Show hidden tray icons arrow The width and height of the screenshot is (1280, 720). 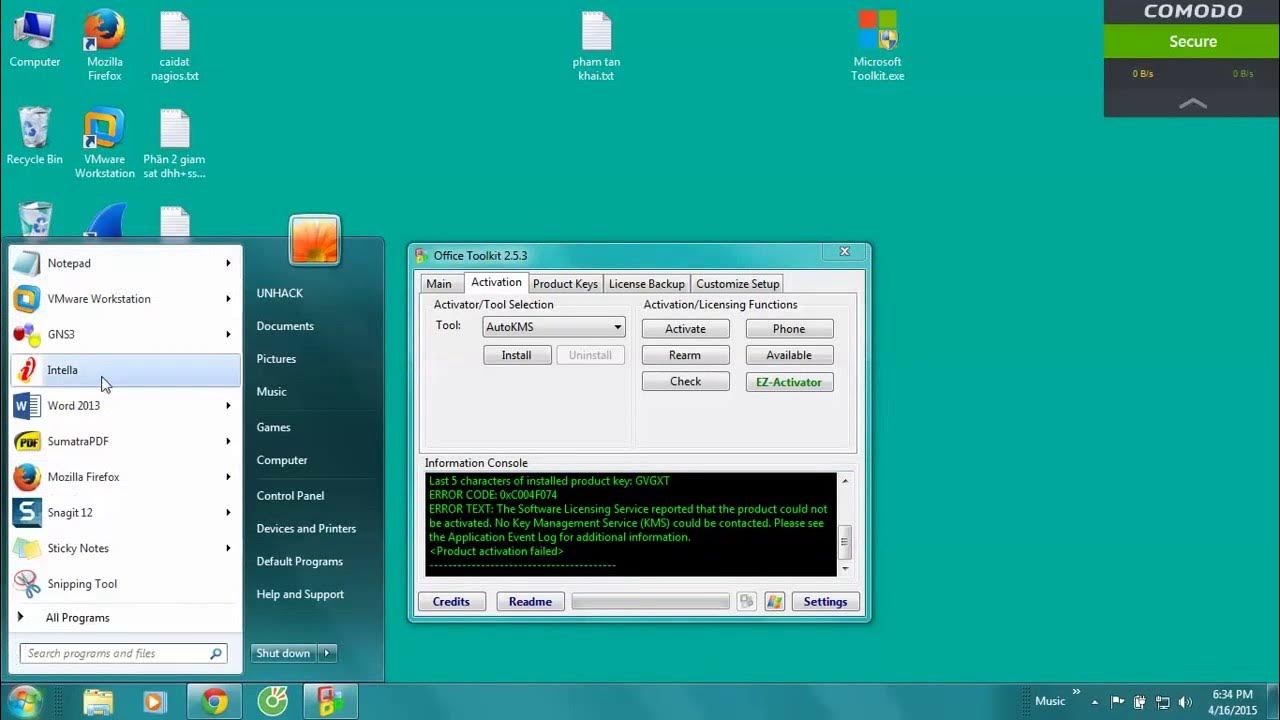[x=1095, y=702]
